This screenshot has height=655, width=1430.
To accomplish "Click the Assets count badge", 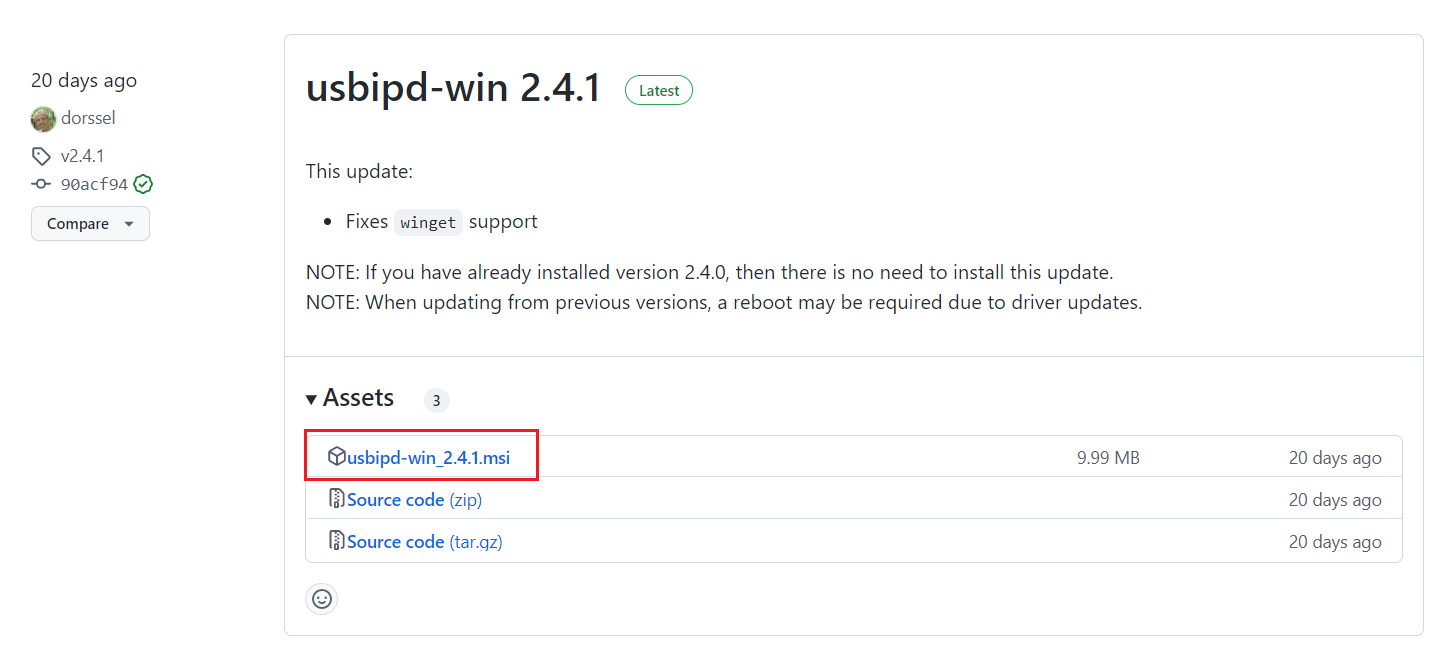I will click(x=436, y=400).
